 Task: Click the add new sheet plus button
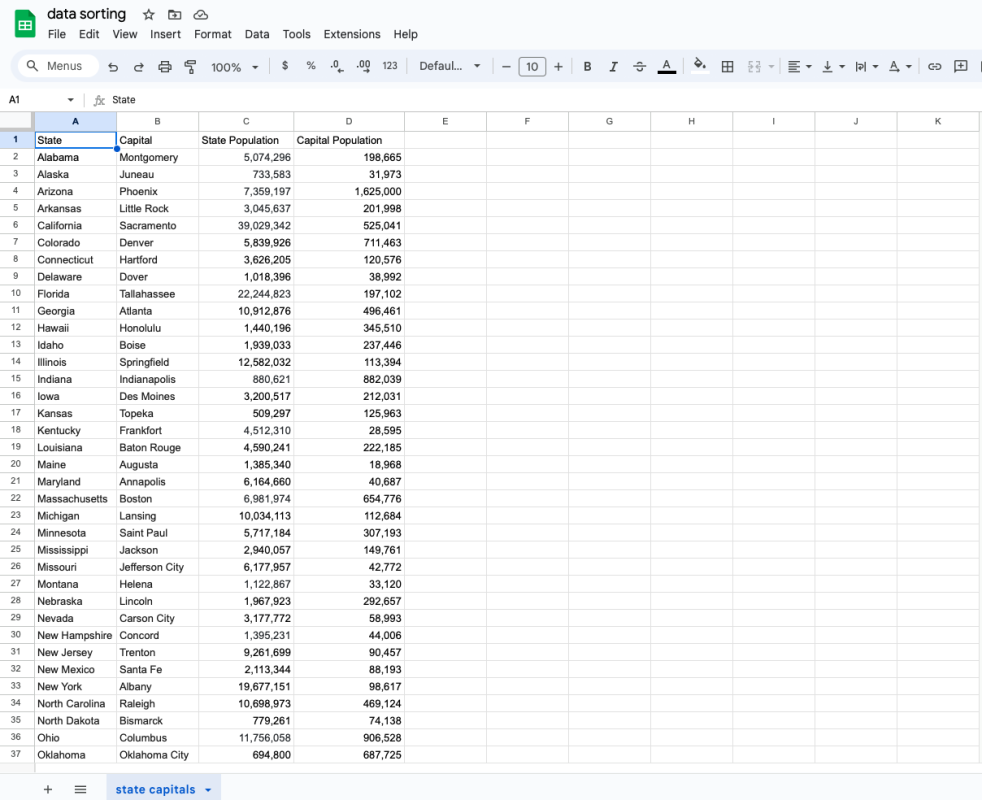[47, 789]
